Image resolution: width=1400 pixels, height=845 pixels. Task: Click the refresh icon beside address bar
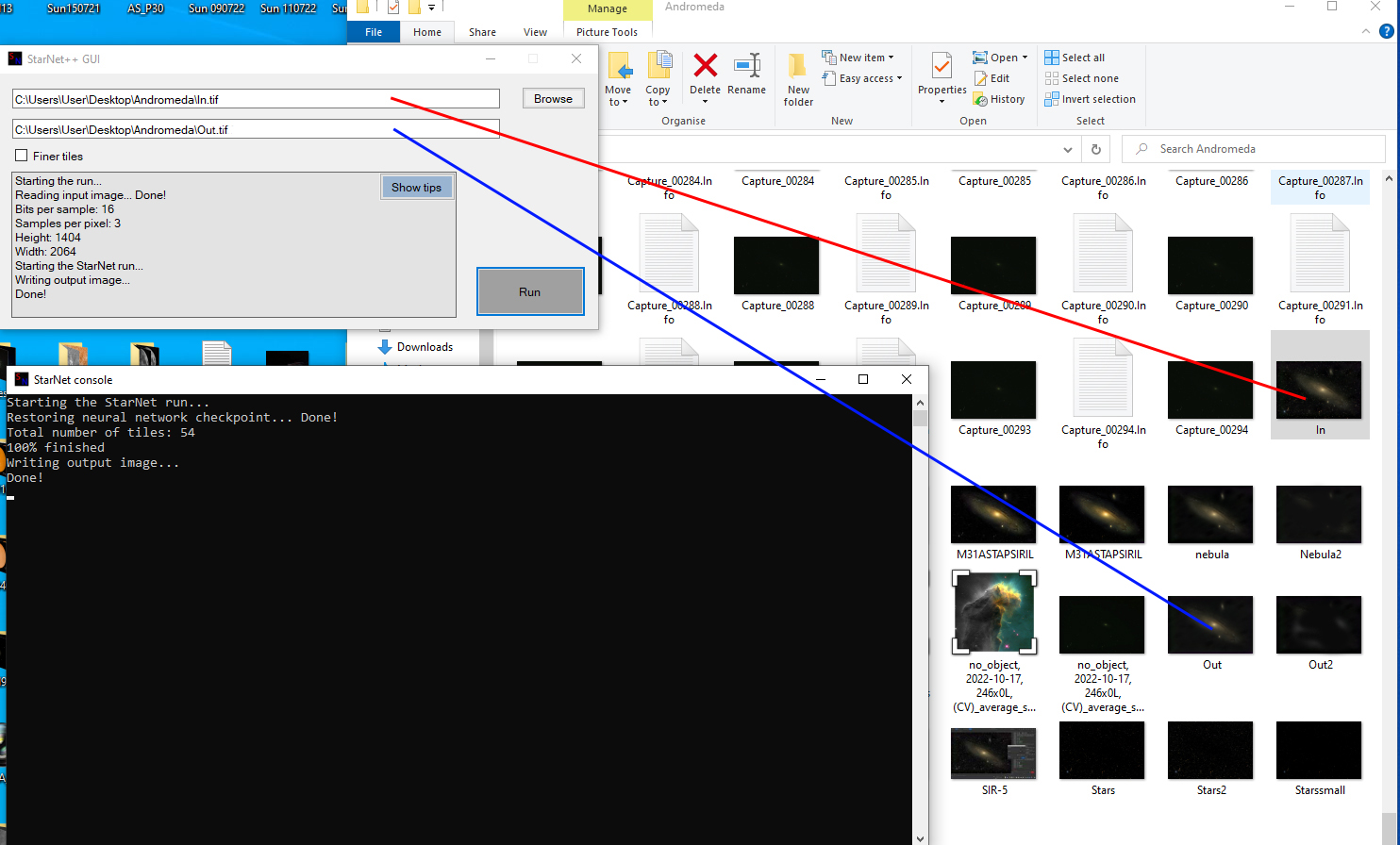(x=1096, y=149)
